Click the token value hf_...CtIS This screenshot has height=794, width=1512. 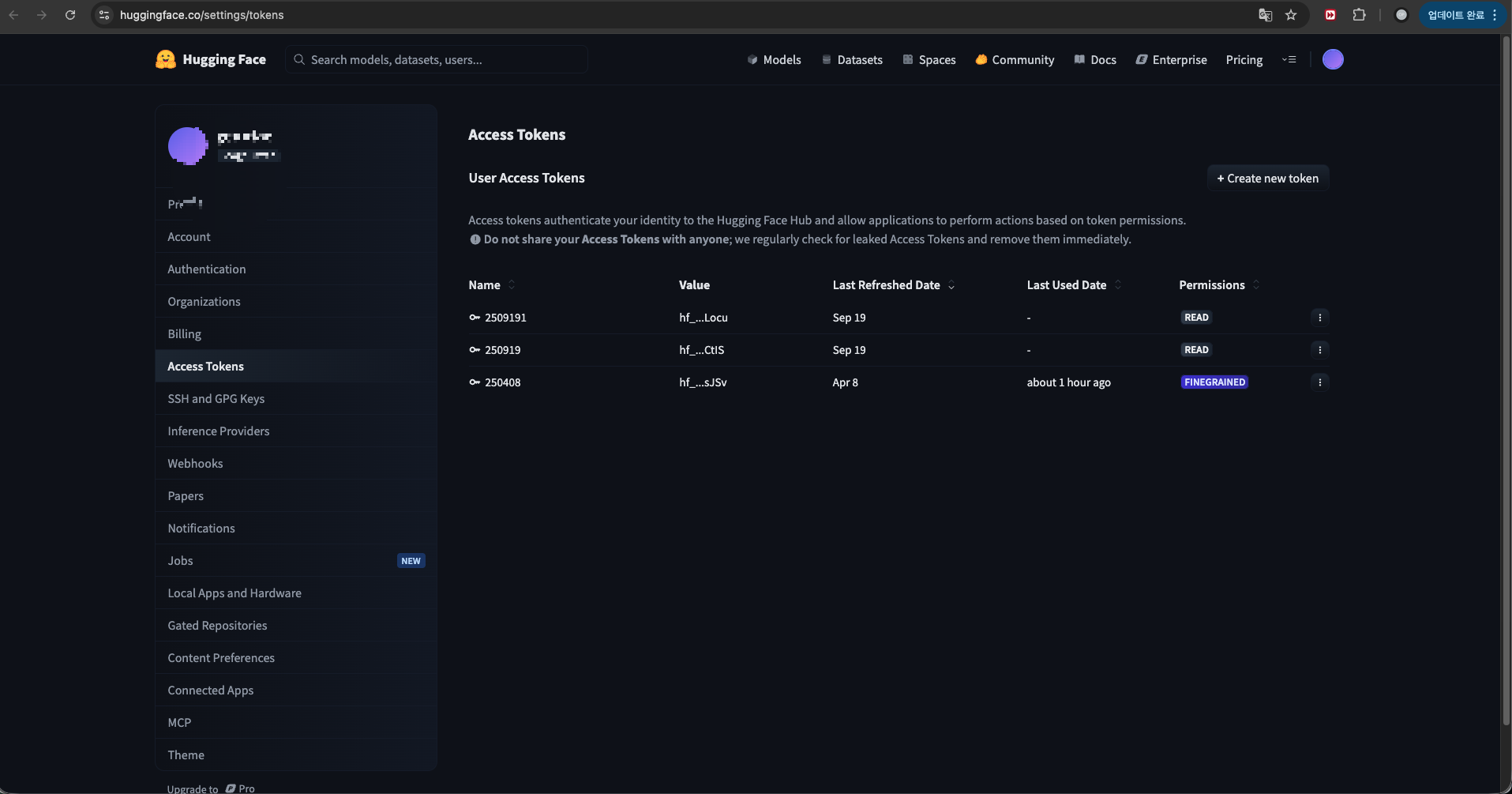(702, 350)
